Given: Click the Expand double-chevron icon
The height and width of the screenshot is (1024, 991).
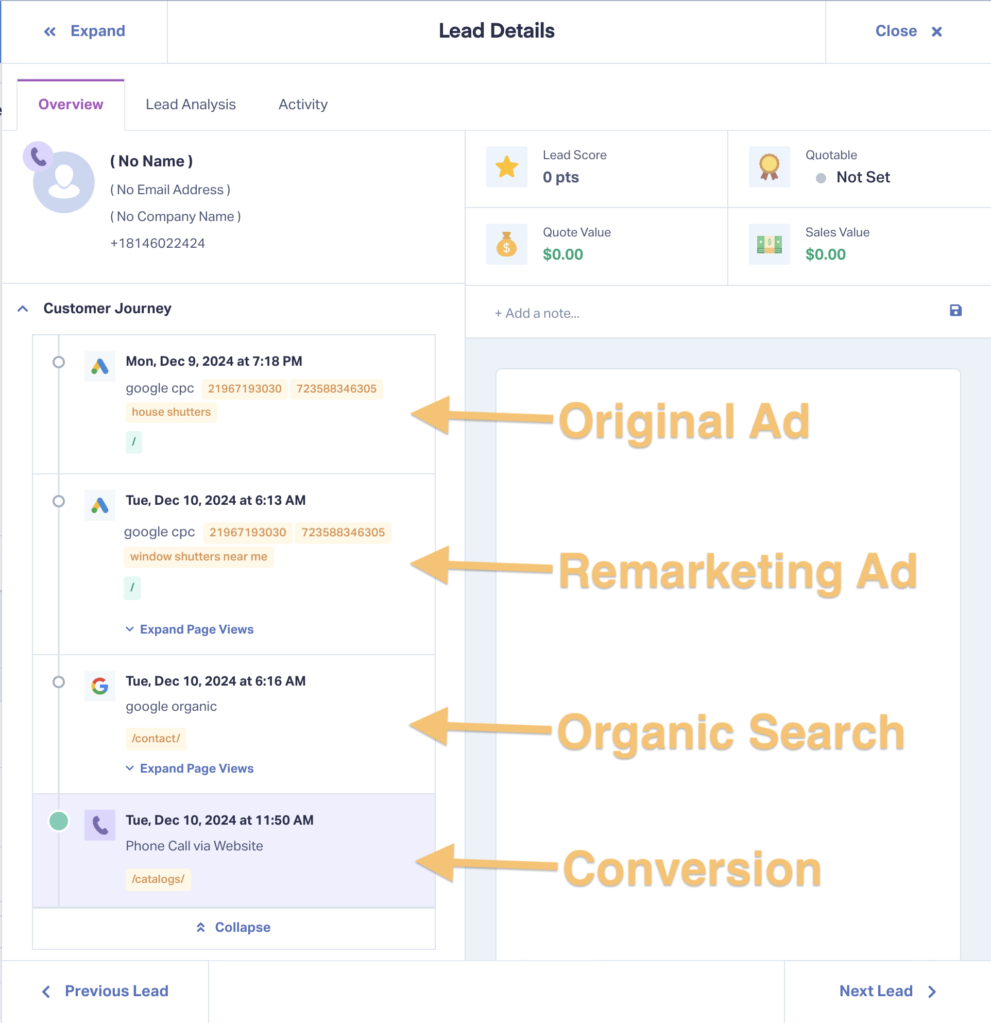Looking at the screenshot, I should [x=50, y=31].
